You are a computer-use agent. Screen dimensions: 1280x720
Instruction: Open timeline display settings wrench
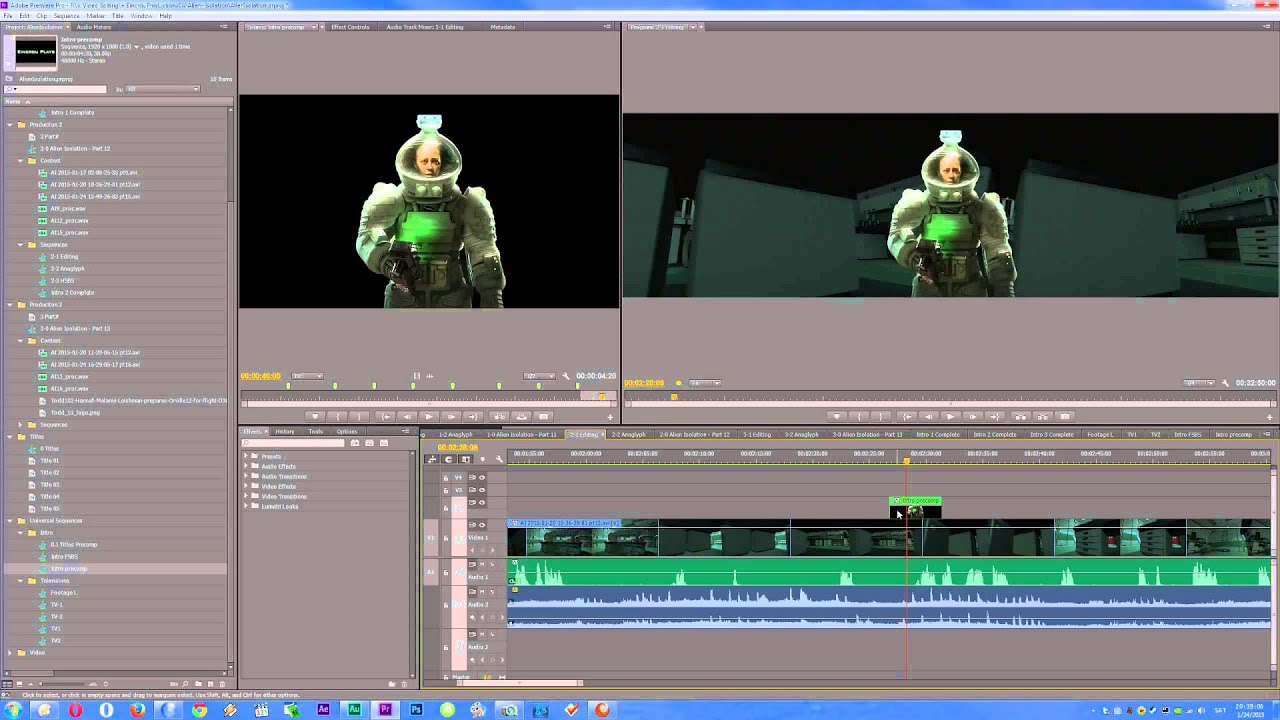[x=499, y=459]
